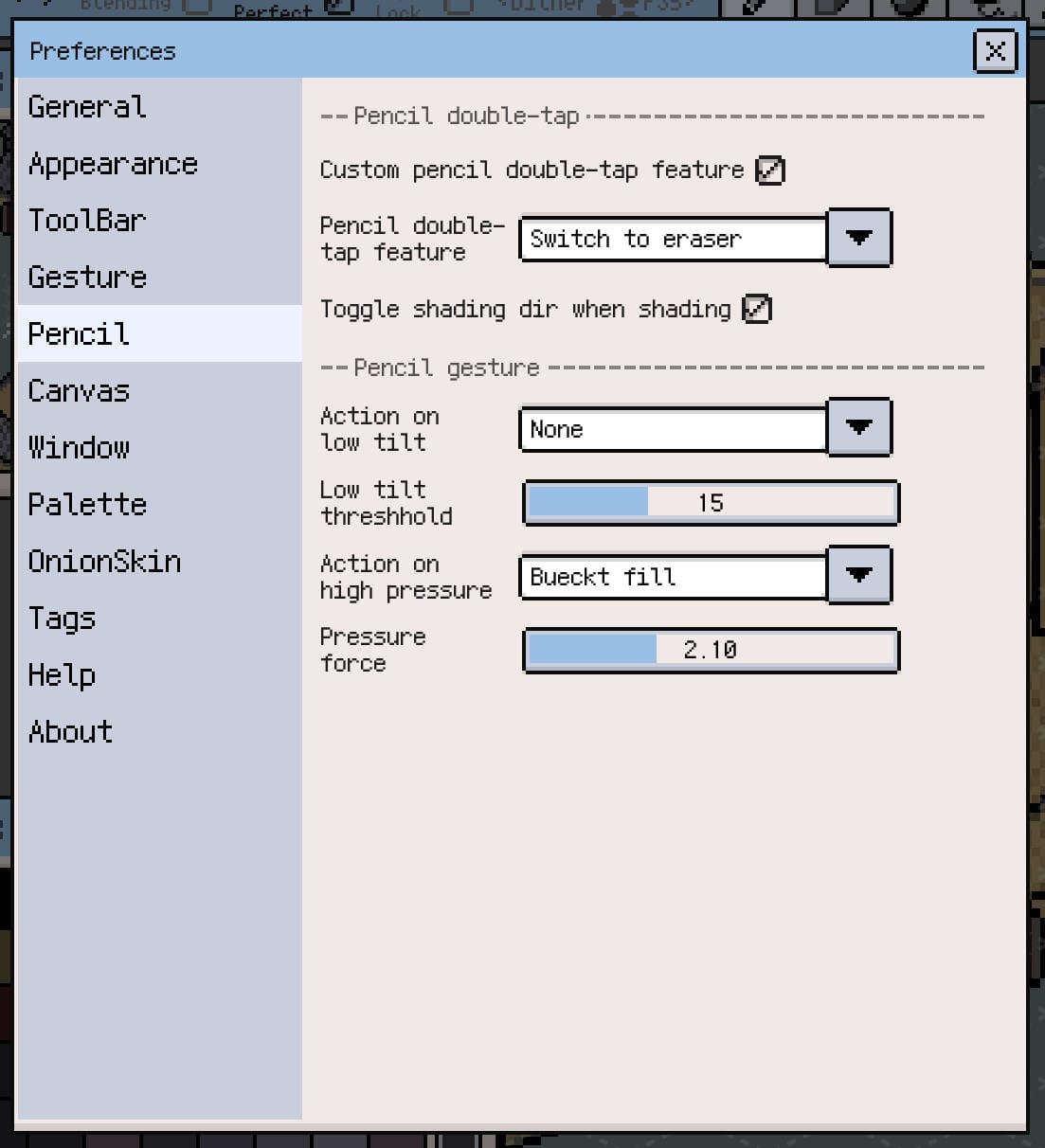
Task: Adjust the Pressure force slider
Action: 711,651
